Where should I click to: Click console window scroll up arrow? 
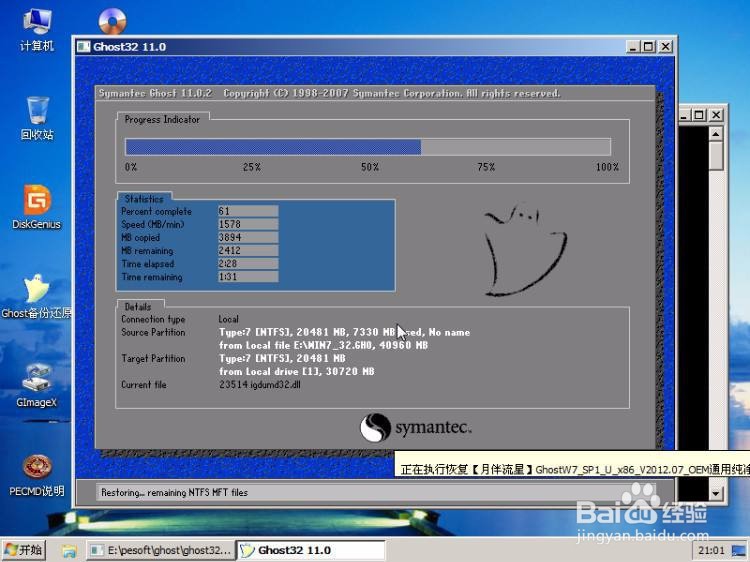pos(716,133)
